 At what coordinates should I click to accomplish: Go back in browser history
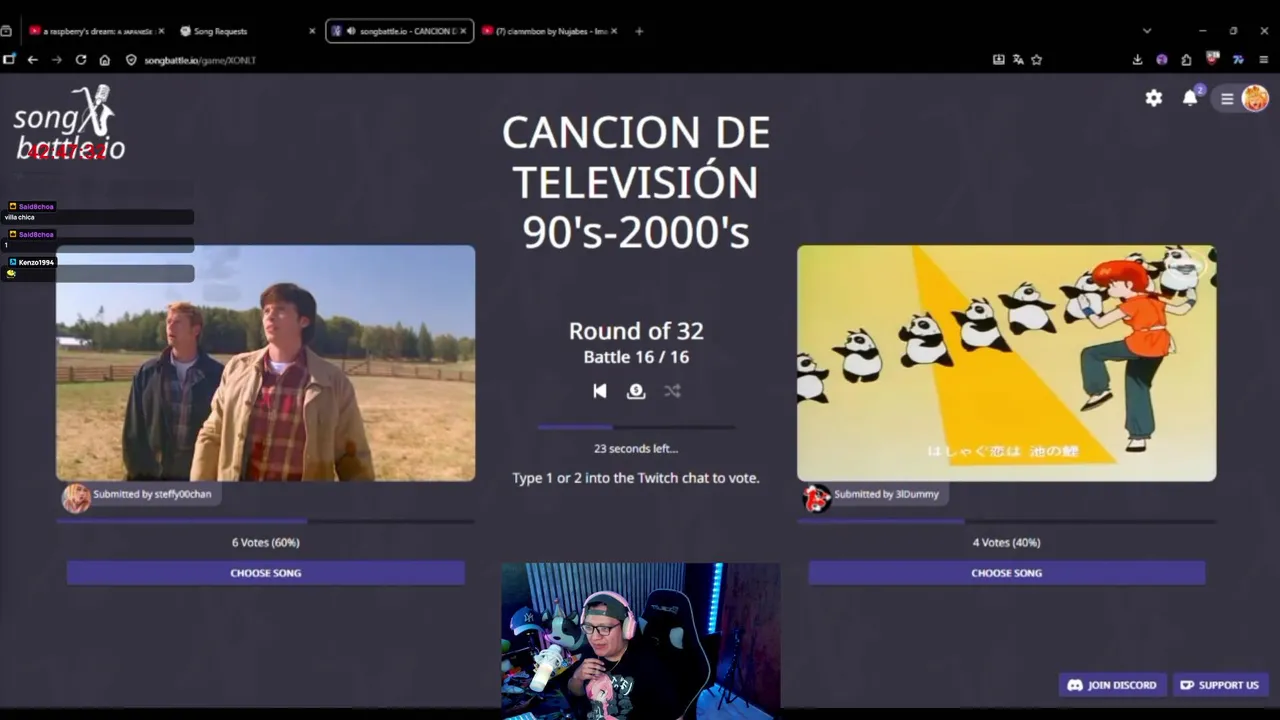coord(33,60)
